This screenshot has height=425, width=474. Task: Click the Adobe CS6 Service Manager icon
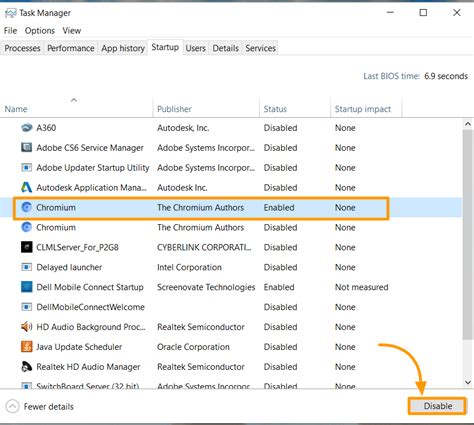[27, 147]
